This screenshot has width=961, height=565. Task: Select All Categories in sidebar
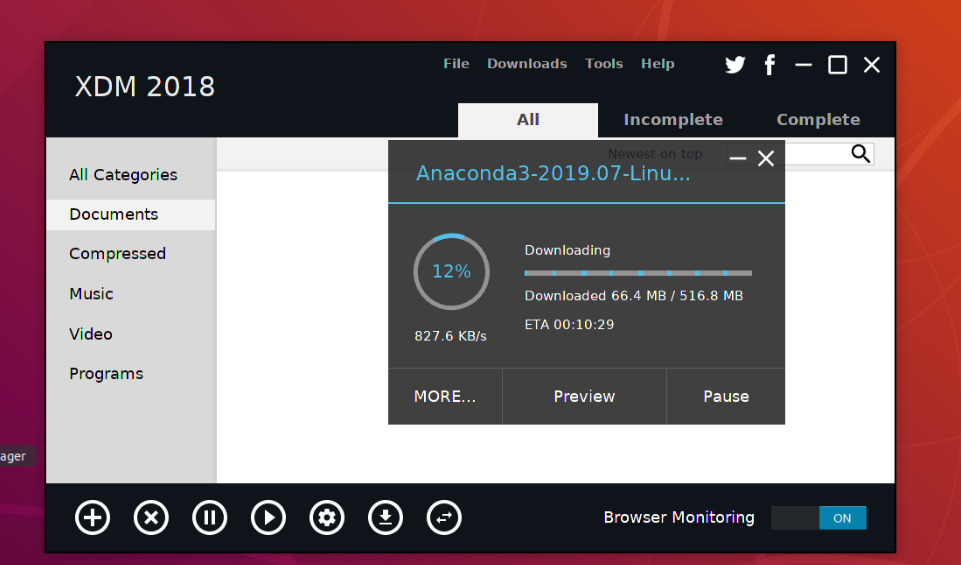[131, 175]
